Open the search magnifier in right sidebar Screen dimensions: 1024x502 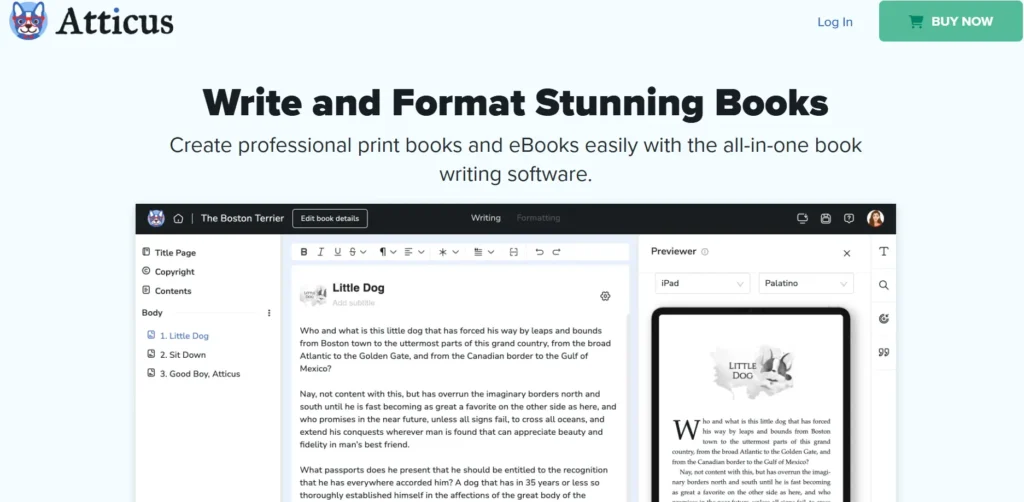884,285
